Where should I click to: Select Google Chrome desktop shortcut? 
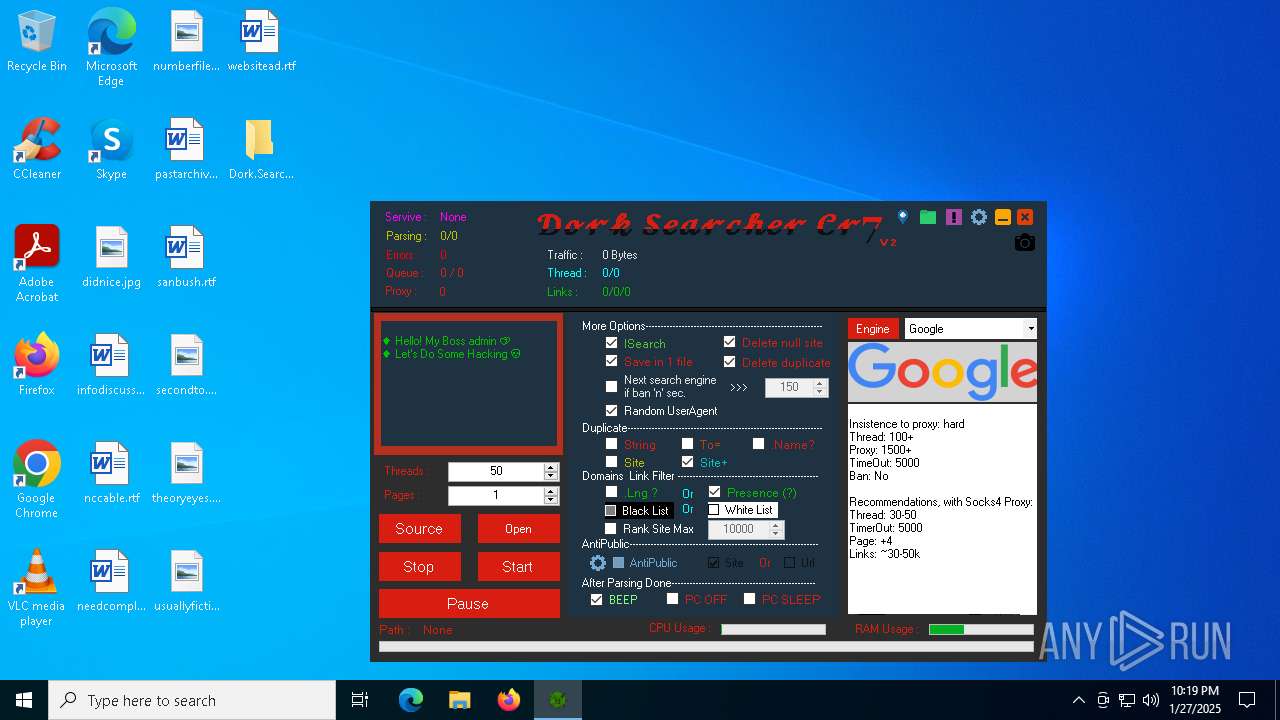[x=37, y=479]
